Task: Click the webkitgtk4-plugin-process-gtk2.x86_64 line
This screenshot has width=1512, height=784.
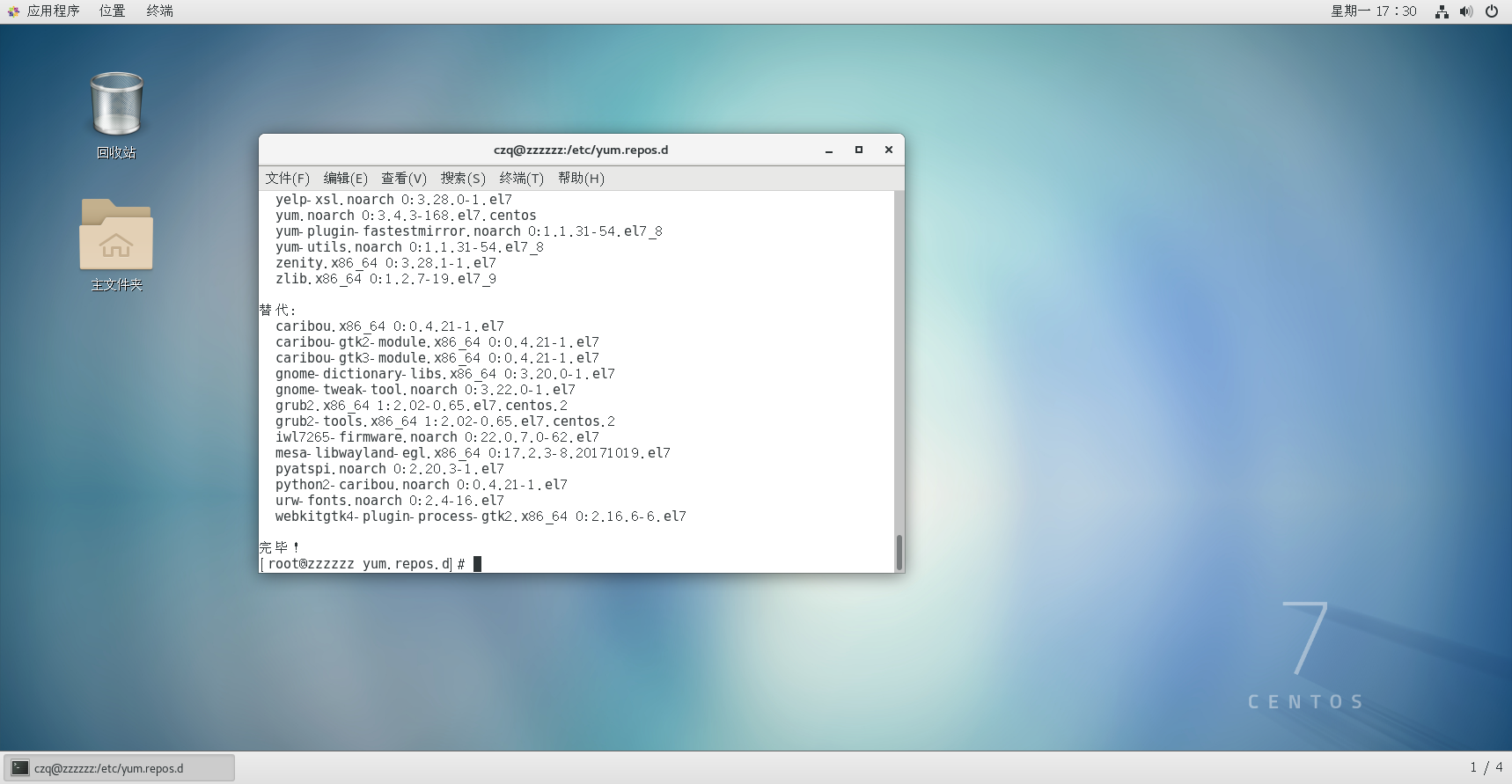Action: pyautogui.click(x=481, y=517)
